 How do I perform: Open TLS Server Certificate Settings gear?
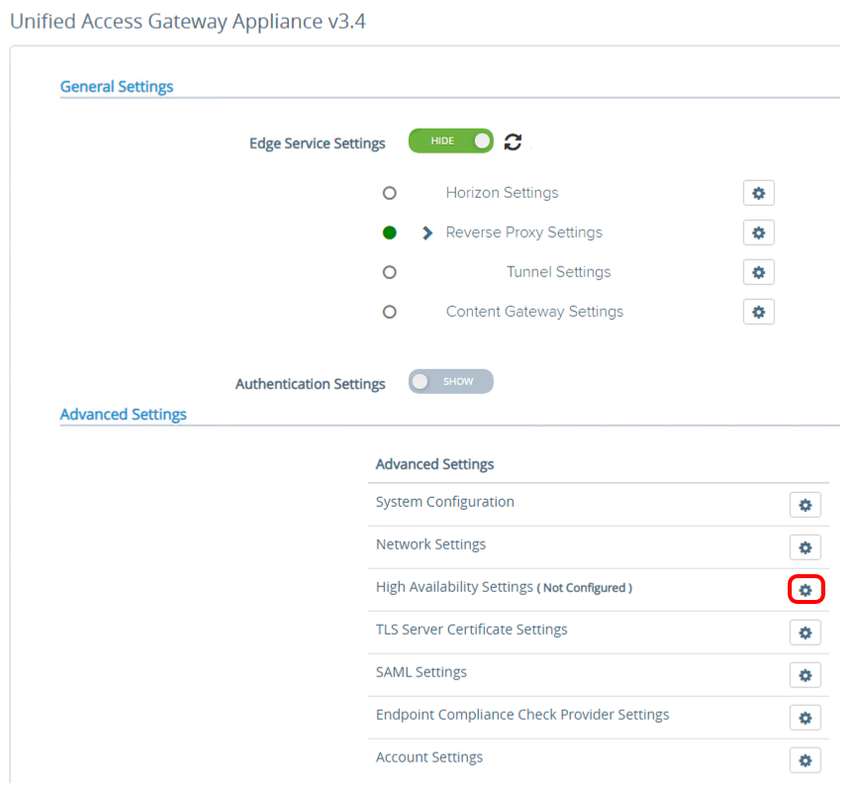805,632
